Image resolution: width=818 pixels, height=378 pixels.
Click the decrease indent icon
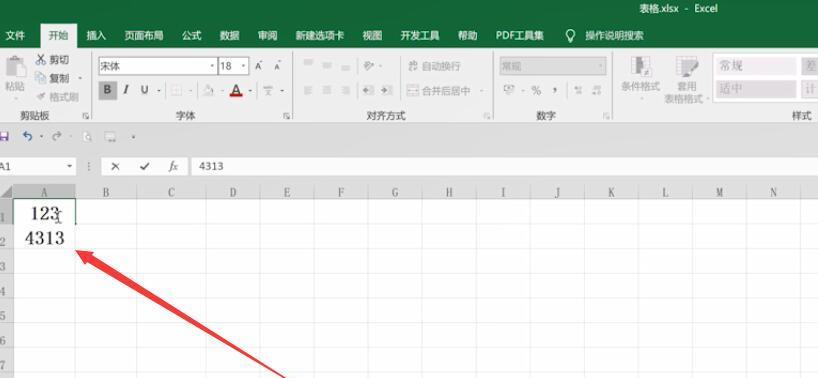(x=368, y=91)
